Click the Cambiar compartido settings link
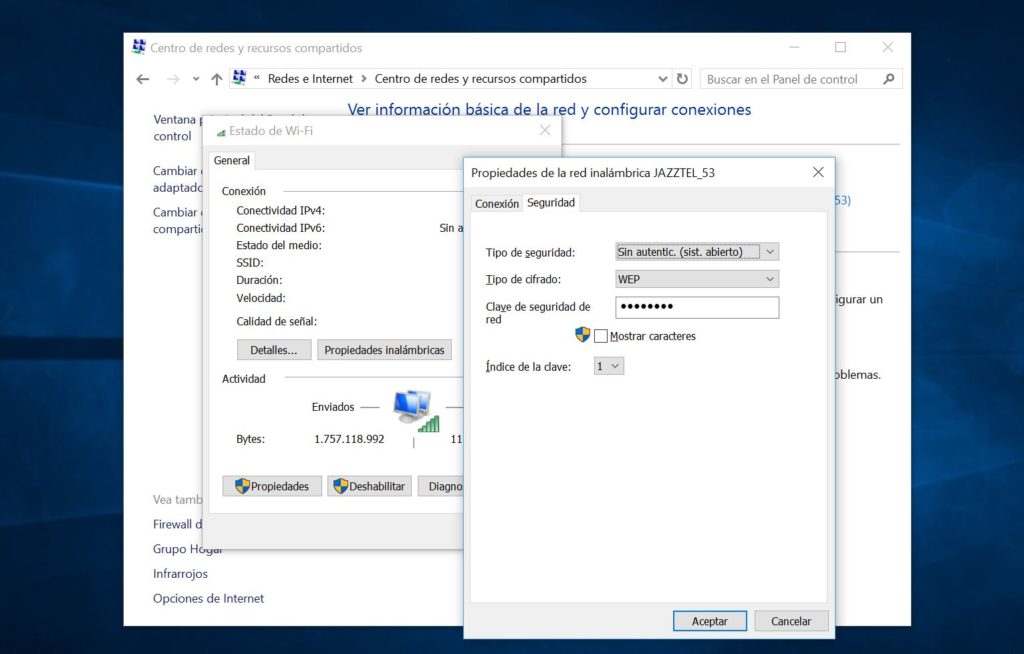The height and width of the screenshot is (654, 1024). [178, 220]
